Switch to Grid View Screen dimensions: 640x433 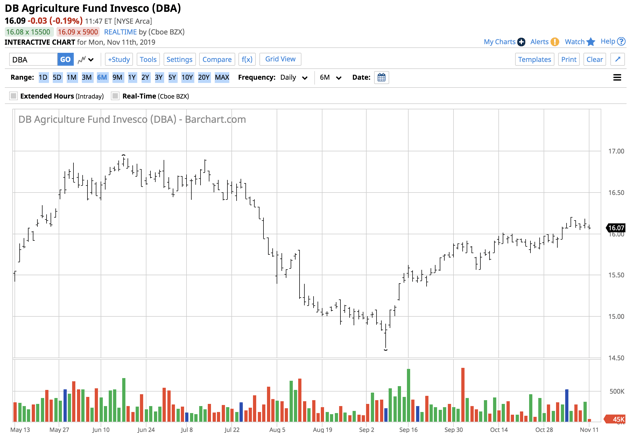point(280,59)
